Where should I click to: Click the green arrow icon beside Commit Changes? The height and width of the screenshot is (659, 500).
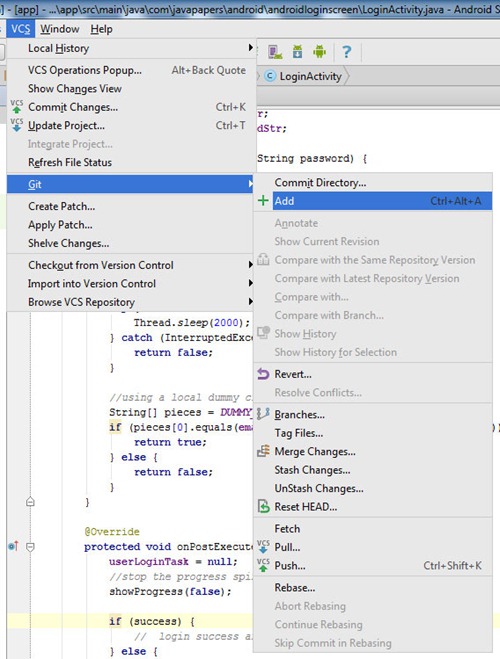coord(16,107)
